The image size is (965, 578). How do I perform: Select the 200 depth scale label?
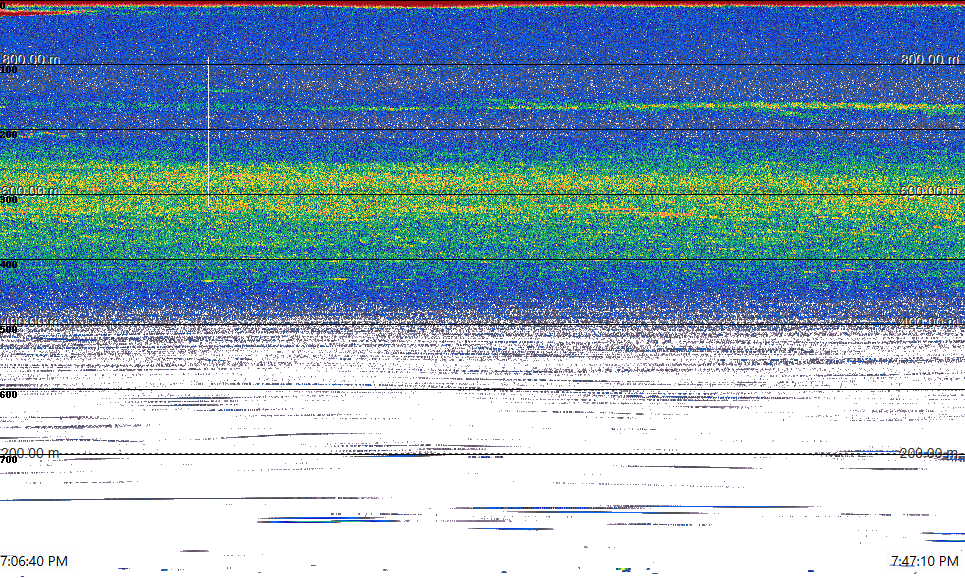pos(9,135)
